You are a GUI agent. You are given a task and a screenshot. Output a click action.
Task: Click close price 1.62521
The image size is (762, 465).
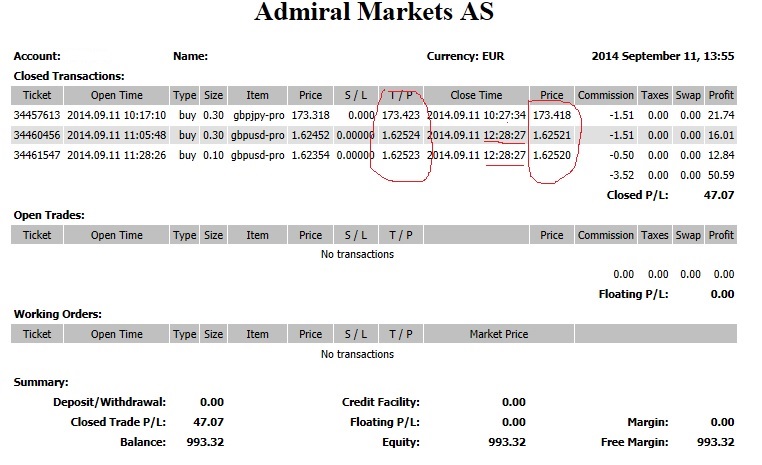click(x=552, y=136)
